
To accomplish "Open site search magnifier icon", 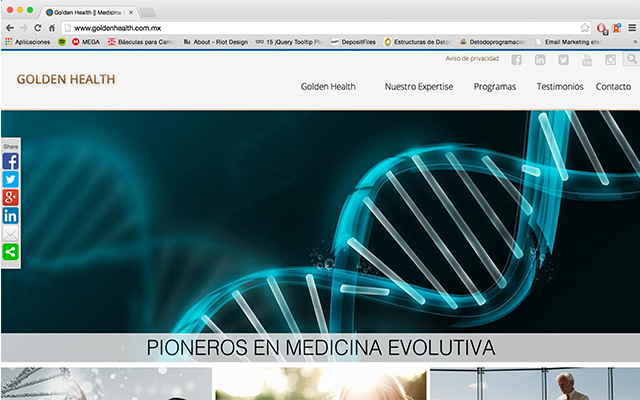I will [x=632, y=59].
